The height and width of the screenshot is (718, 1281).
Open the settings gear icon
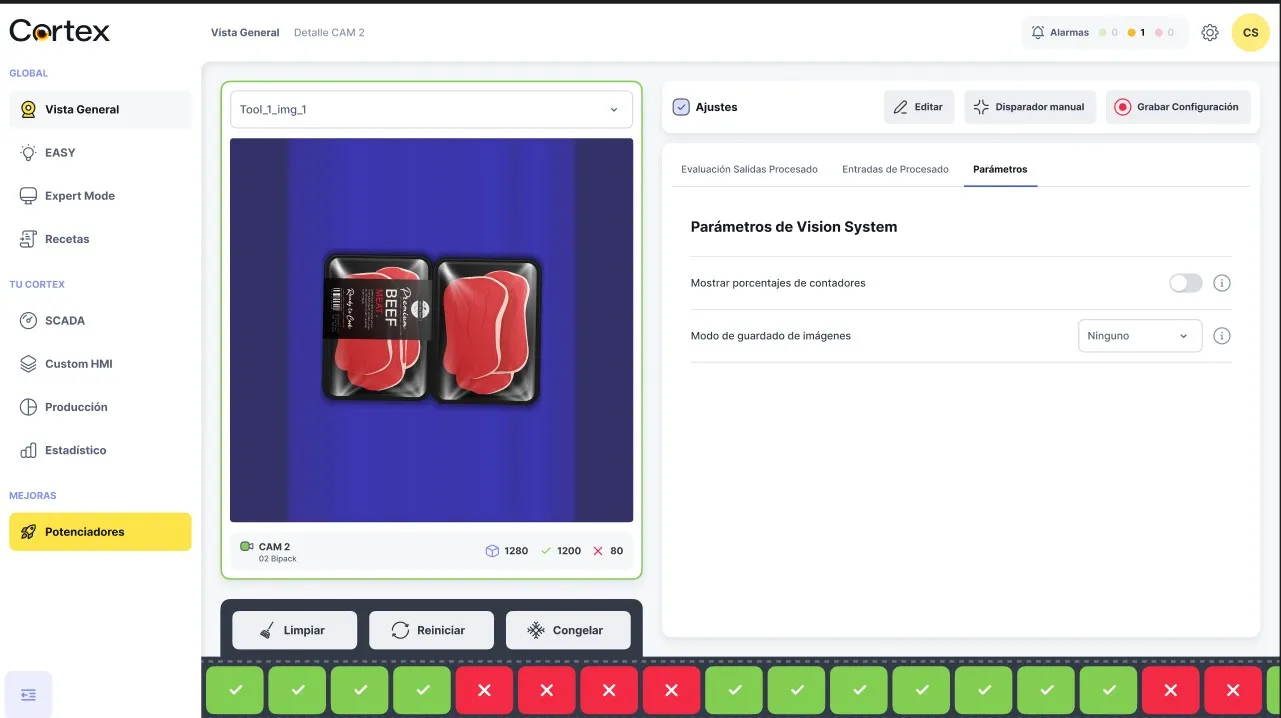click(x=1210, y=33)
